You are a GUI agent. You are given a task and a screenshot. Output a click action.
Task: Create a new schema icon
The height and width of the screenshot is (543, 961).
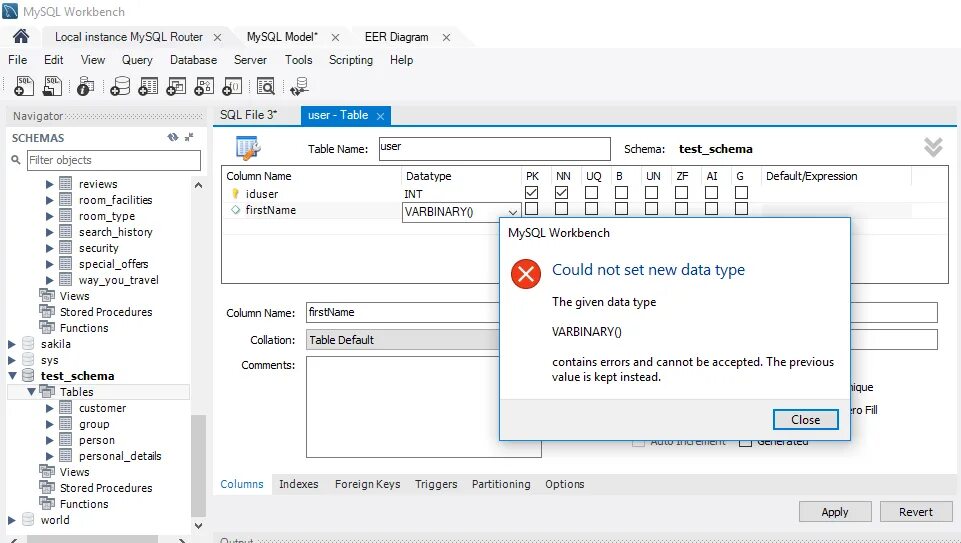pos(120,86)
